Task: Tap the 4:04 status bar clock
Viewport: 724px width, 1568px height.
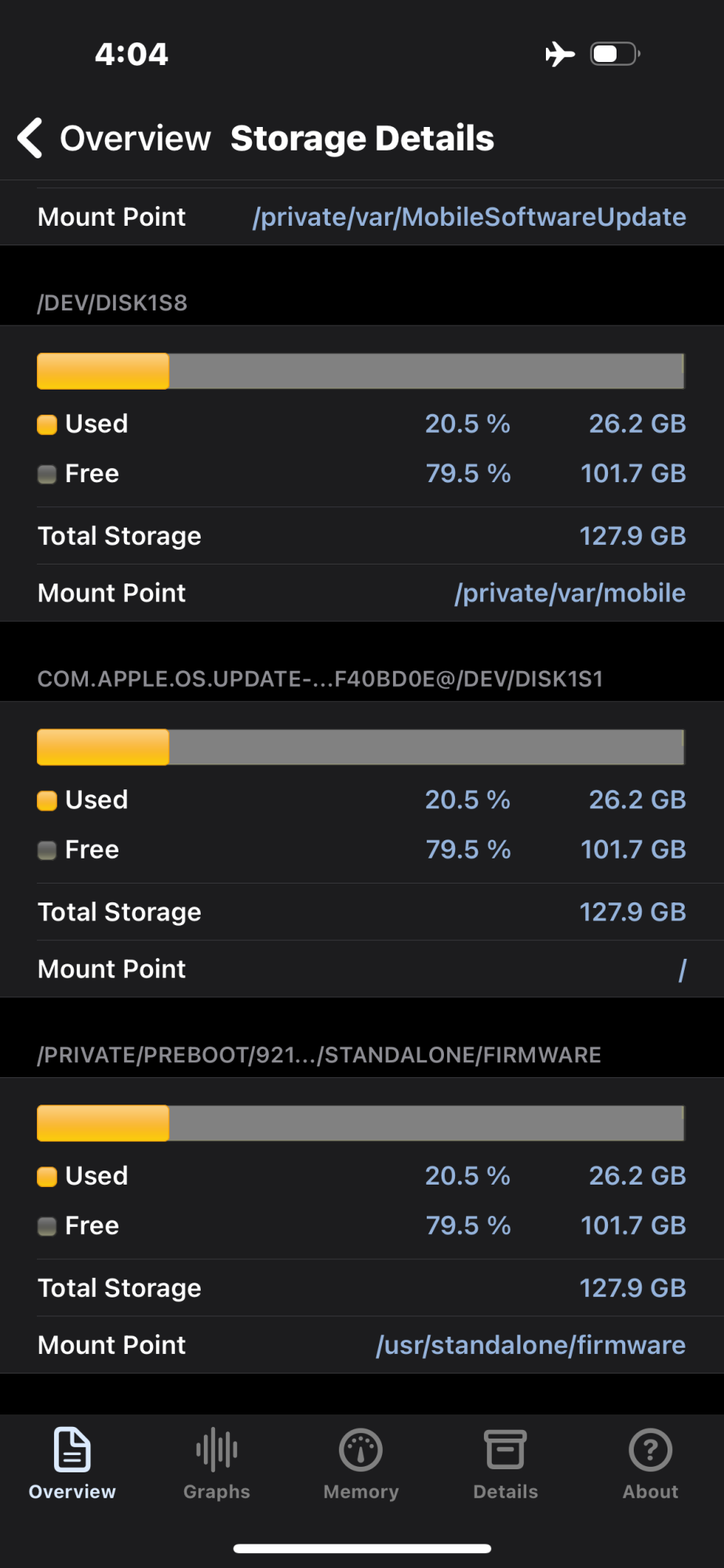Action: click(x=131, y=54)
